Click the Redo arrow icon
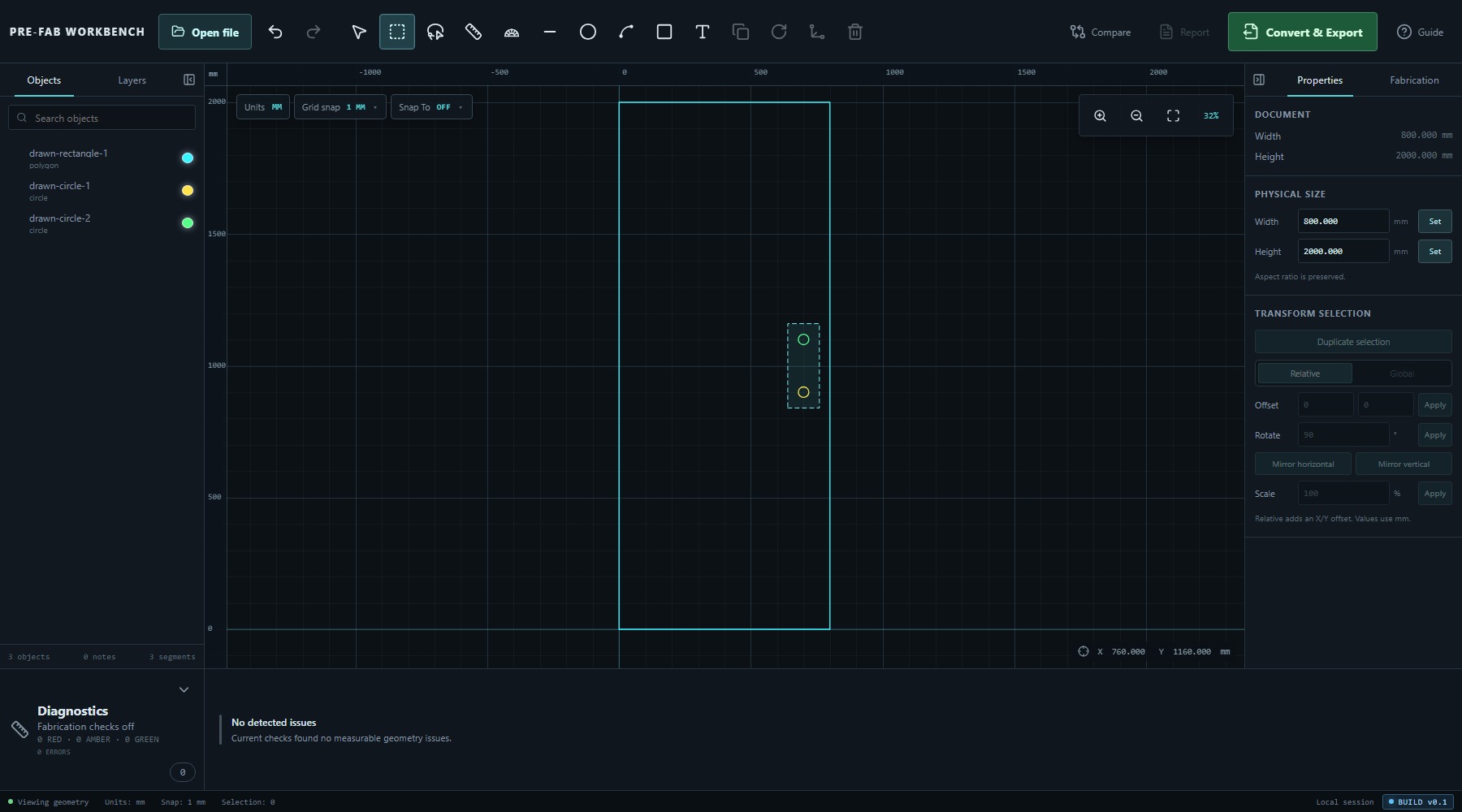Viewport: 1462px width, 812px height. click(314, 32)
